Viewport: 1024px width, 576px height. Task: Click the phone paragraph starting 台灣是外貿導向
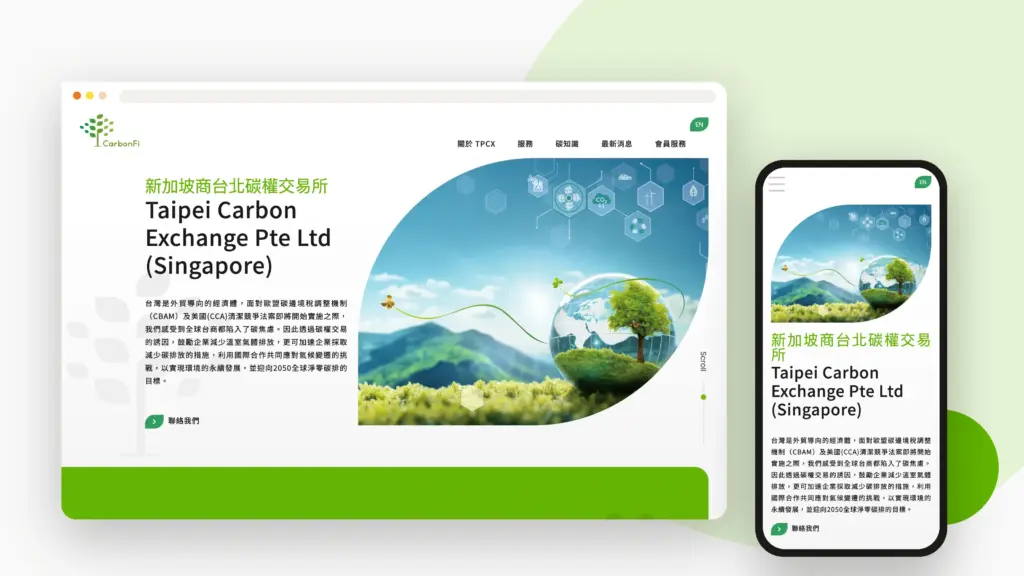click(851, 475)
